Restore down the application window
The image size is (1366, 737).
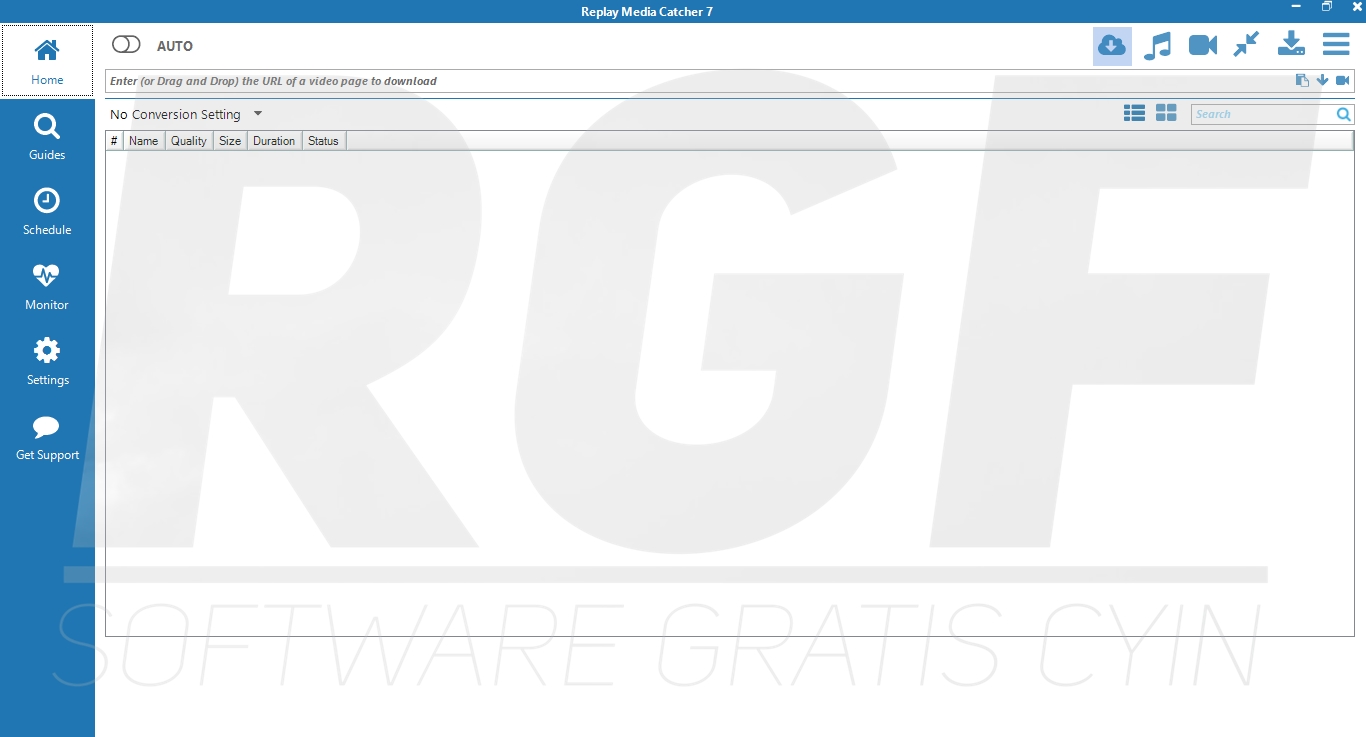pyautogui.click(x=1327, y=7)
